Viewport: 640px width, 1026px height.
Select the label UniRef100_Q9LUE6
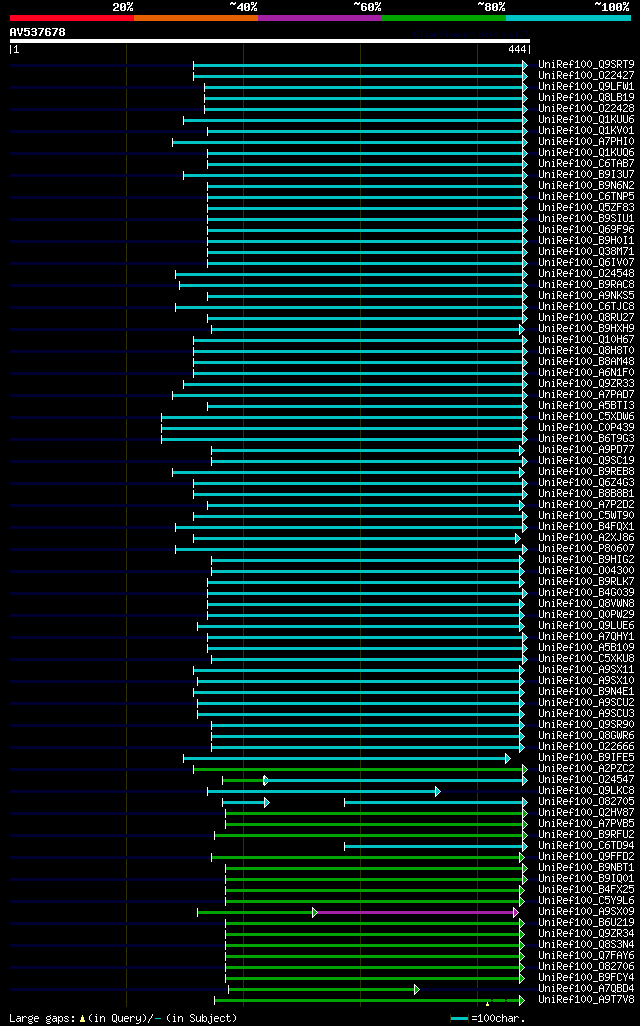point(586,626)
